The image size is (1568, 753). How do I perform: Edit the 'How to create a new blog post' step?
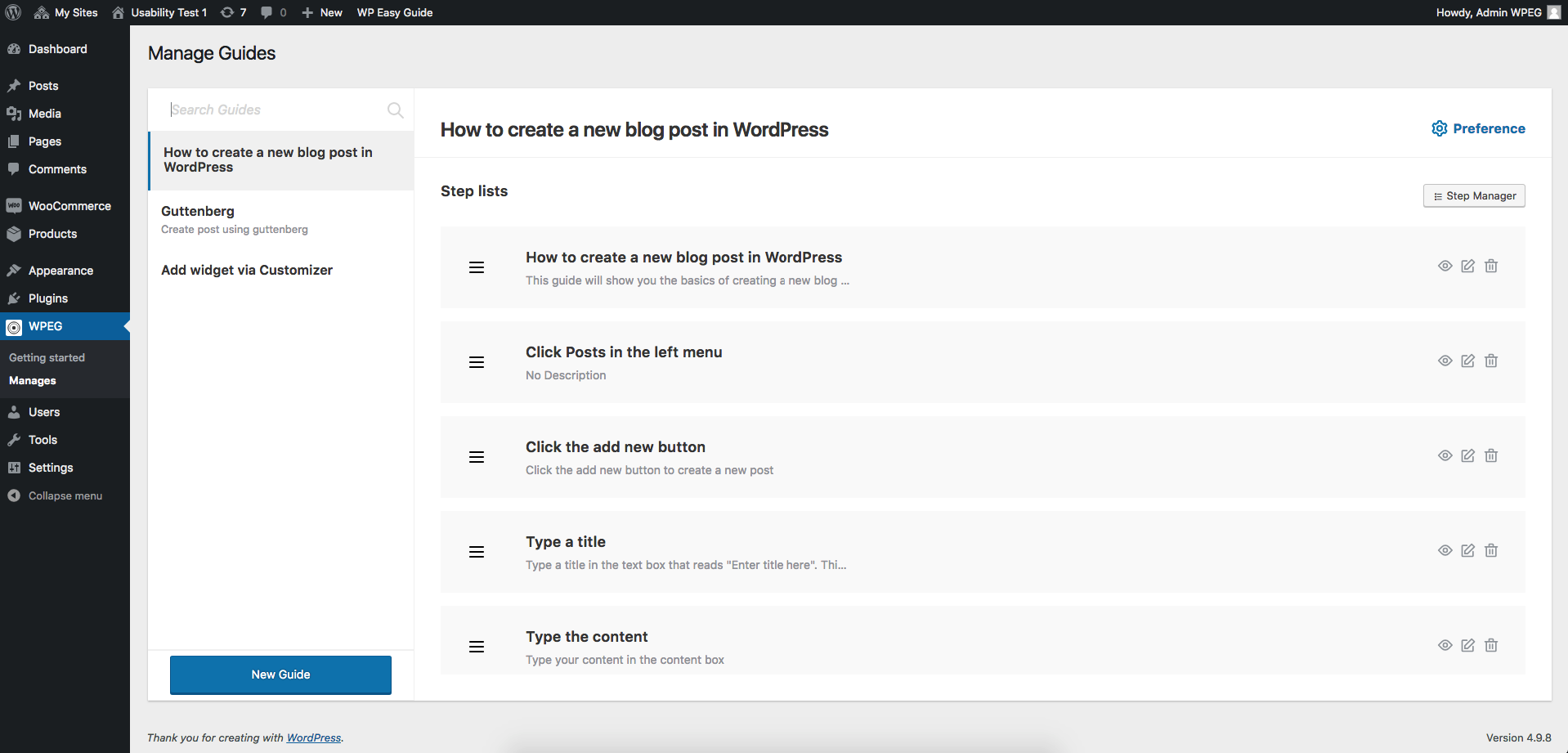tap(1468, 266)
